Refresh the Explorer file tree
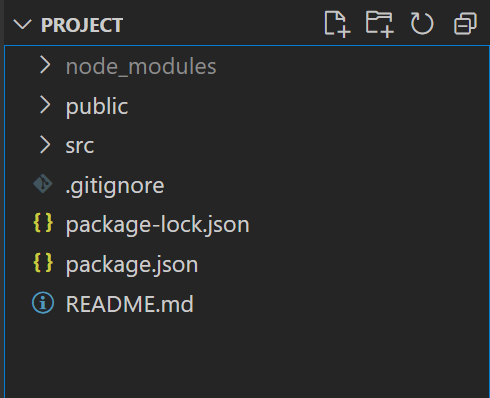 [422, 24]
